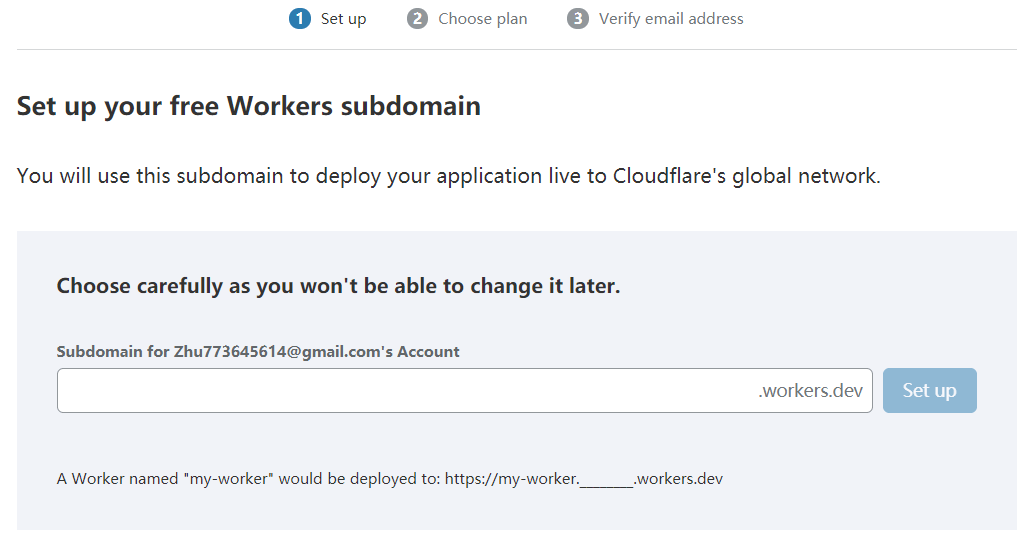Click the Cloudflare's global network description sentence
1028x541 pixels.
pos(448,177)
